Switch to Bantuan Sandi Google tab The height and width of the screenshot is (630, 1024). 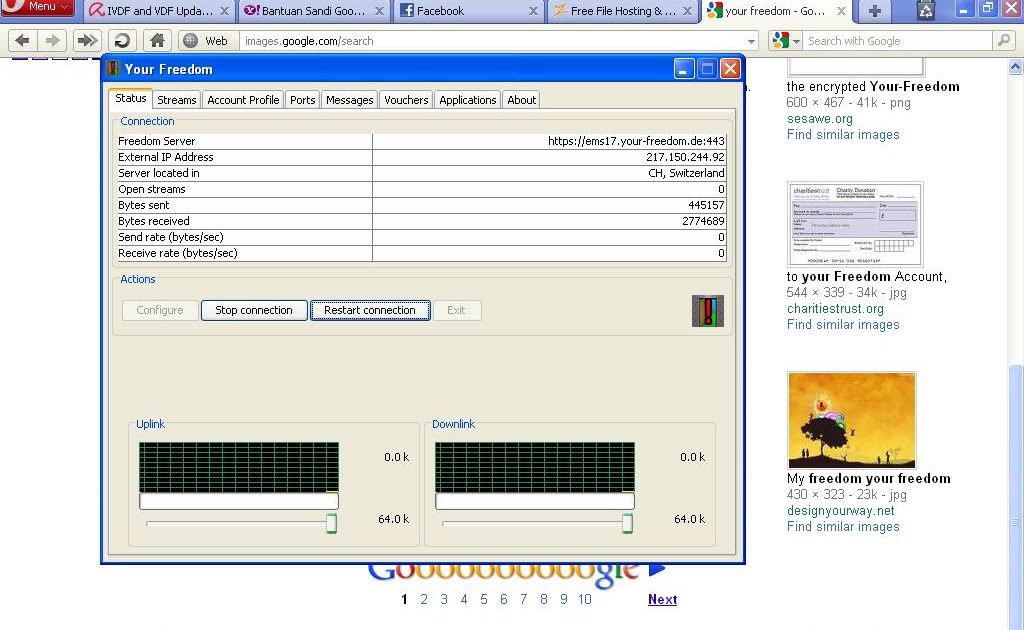tap(313, 10)
